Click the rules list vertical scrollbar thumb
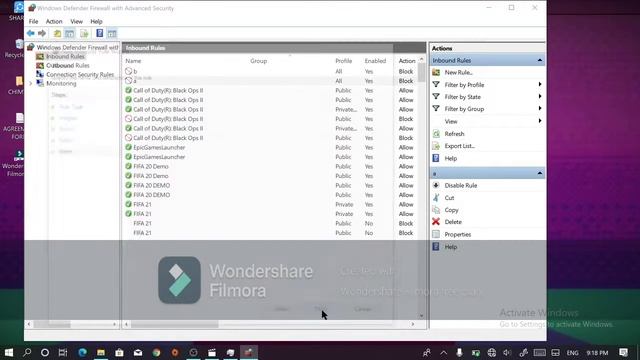 pos(422,73)
